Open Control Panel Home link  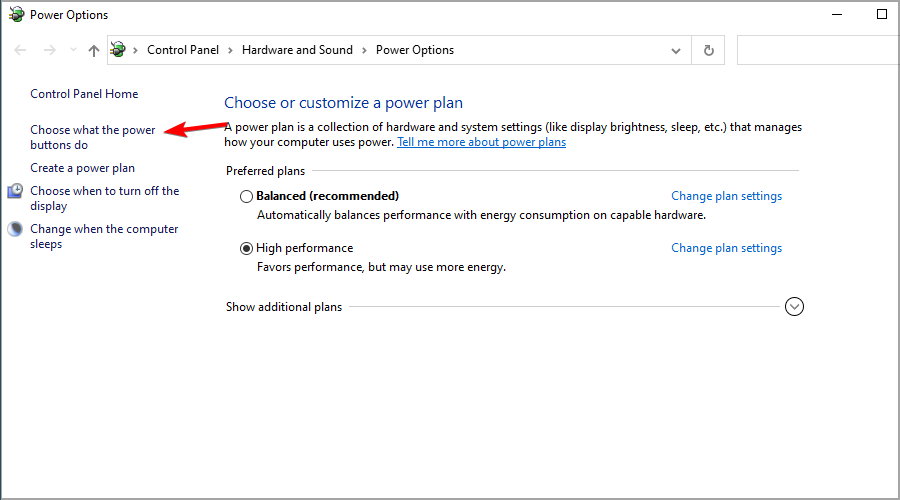tap(84, 94)
